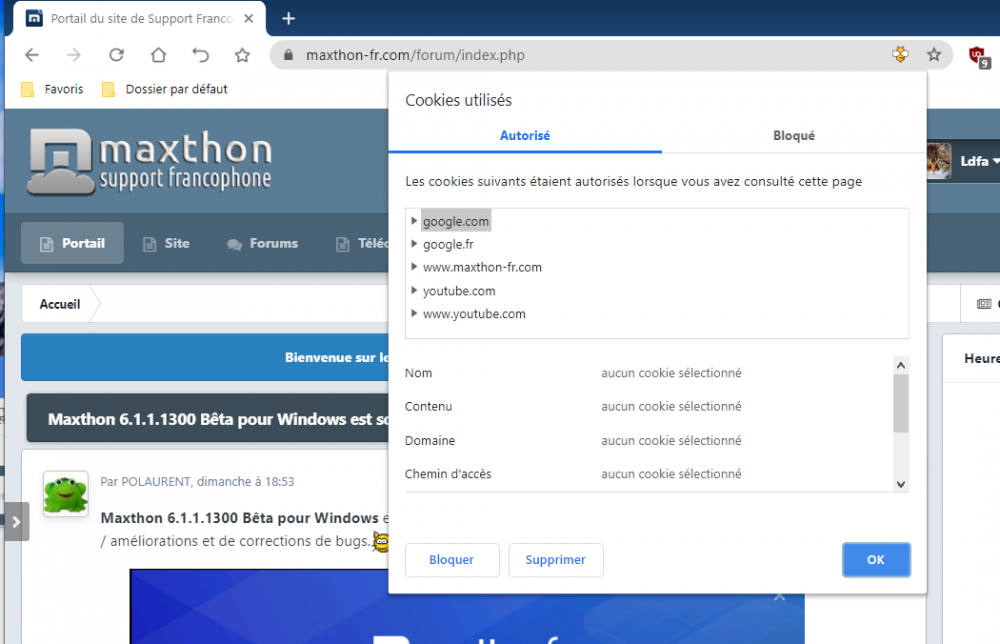Click the undo closed tab arrow icon

click(x=200, y=55)
